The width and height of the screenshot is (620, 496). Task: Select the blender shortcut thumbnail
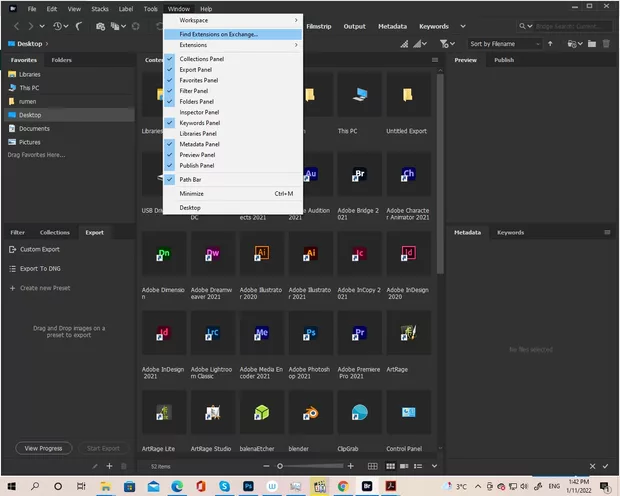(311, 412)
